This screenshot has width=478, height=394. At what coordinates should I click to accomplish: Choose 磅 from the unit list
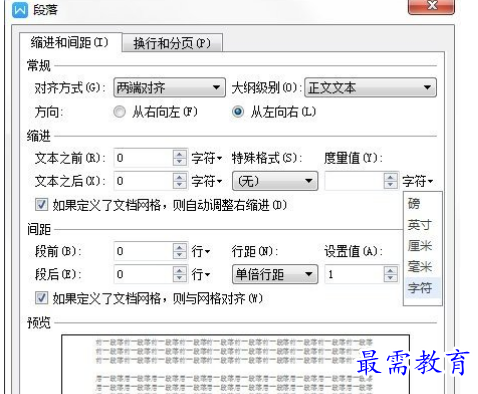coord(422,203)
